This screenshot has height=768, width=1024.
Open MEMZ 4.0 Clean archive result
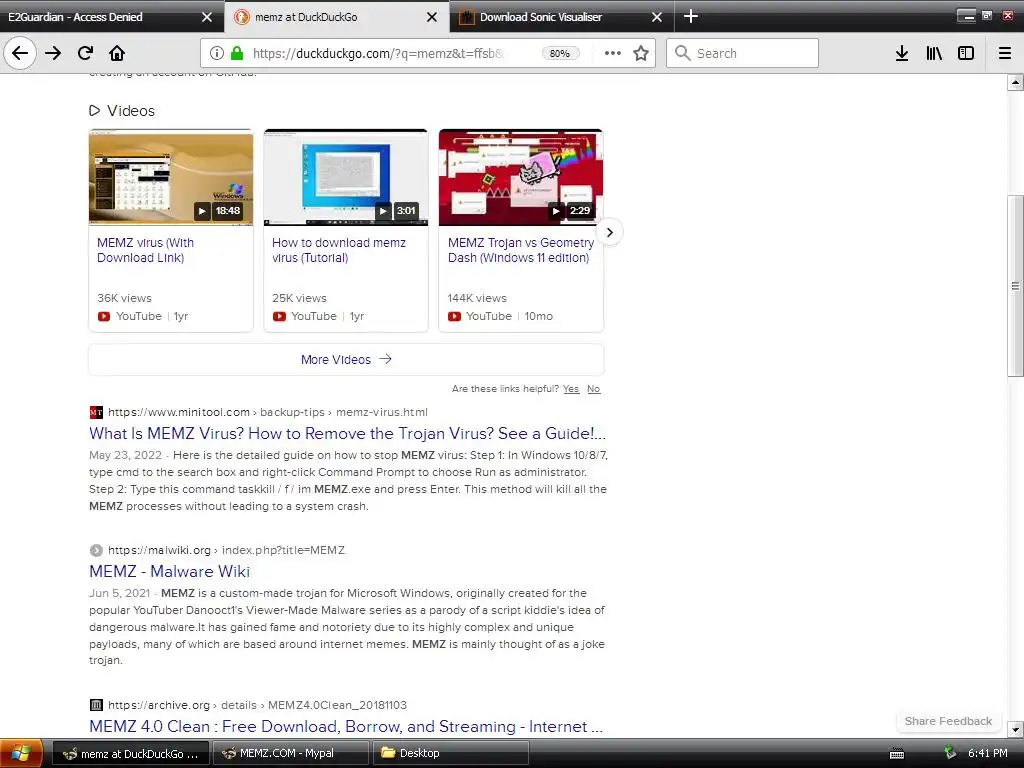345,726
